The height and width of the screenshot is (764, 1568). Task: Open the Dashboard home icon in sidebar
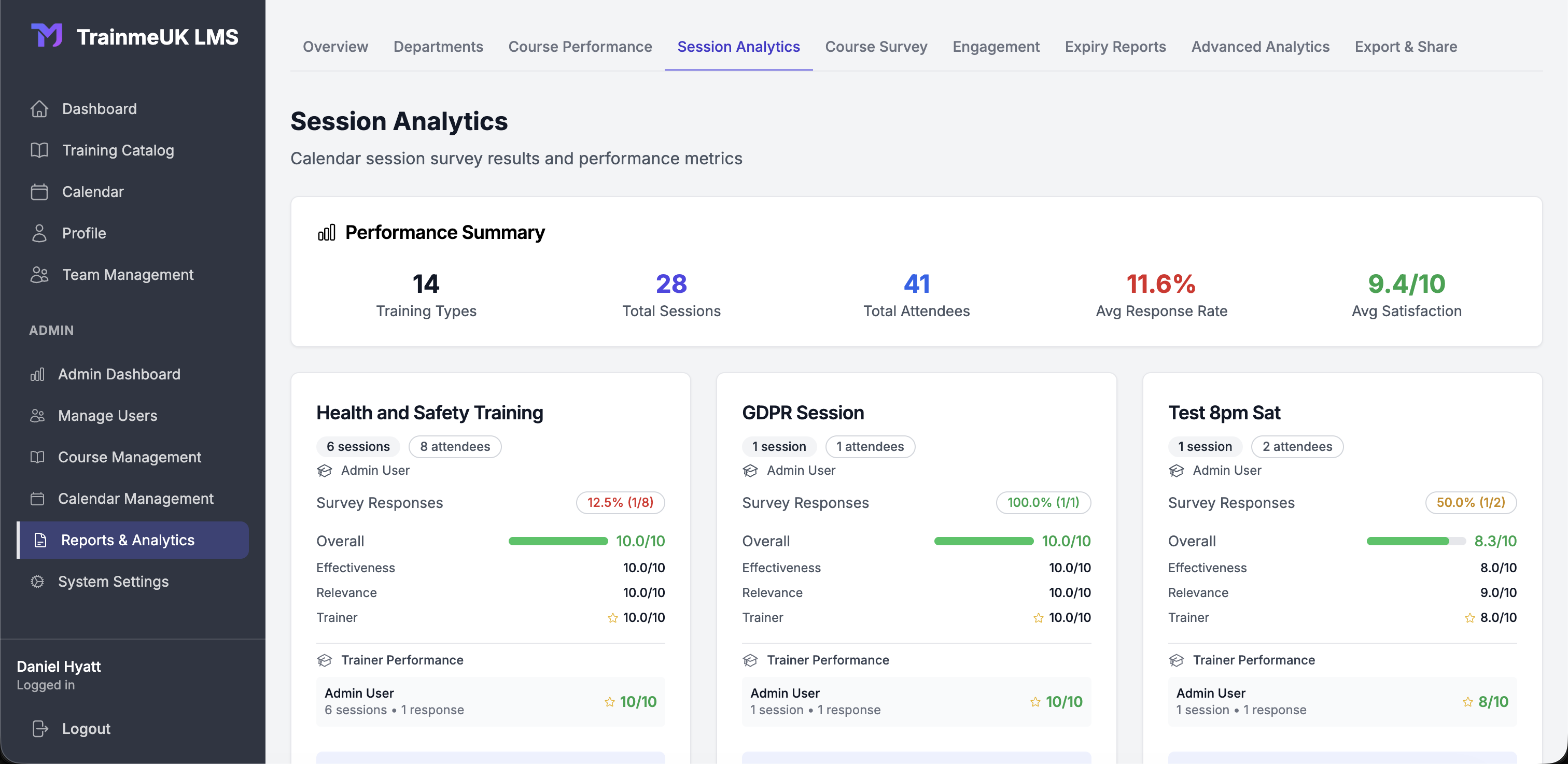click(x=39, y=108)
